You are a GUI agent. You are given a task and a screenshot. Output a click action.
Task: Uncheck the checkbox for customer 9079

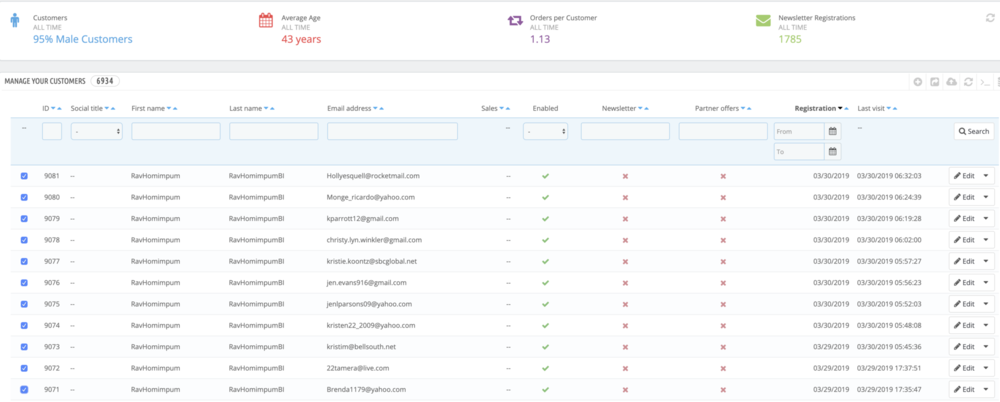pos(24,218)
